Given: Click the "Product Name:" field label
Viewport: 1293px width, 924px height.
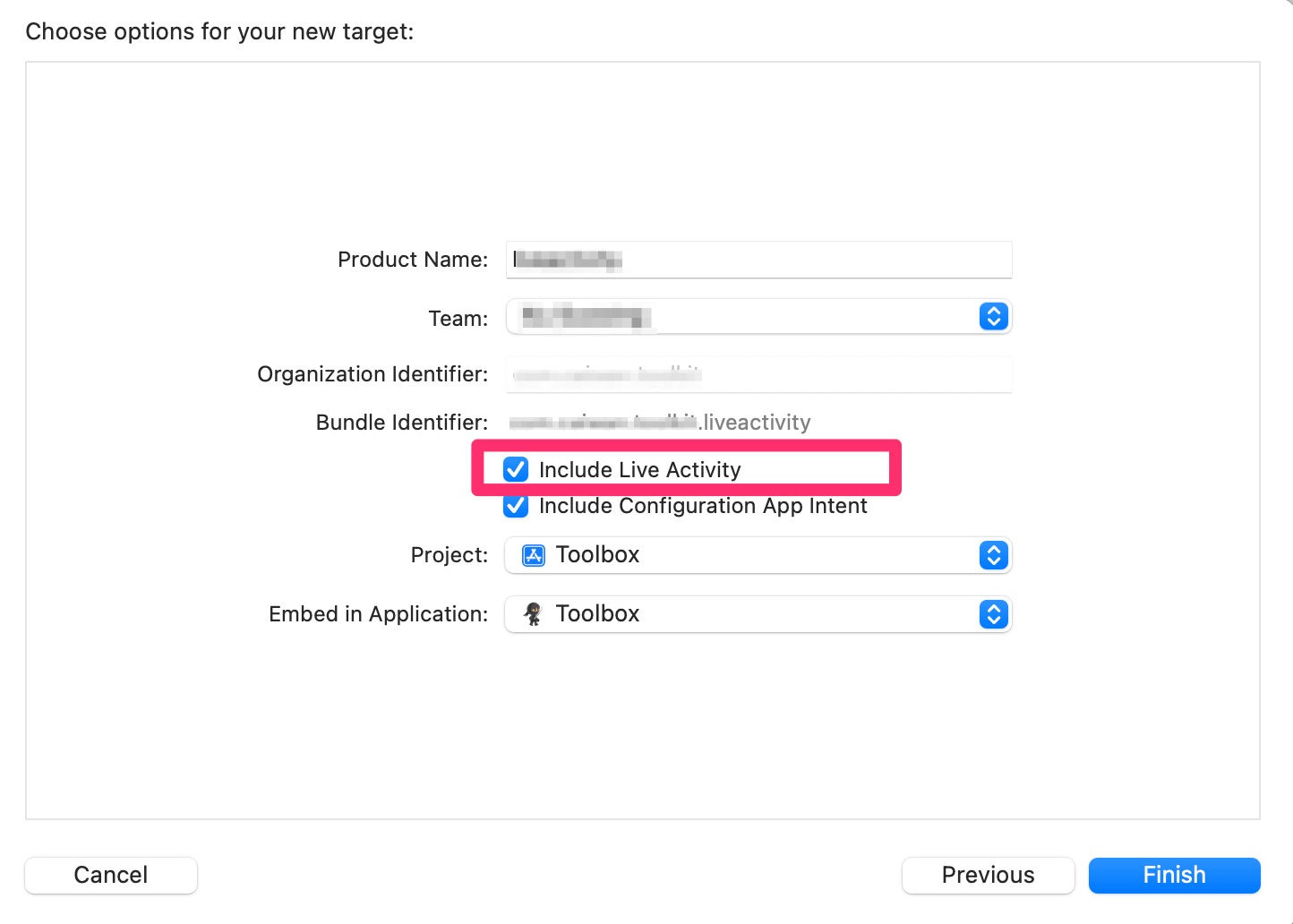Looking at the screenshot, I should (413, 260).
